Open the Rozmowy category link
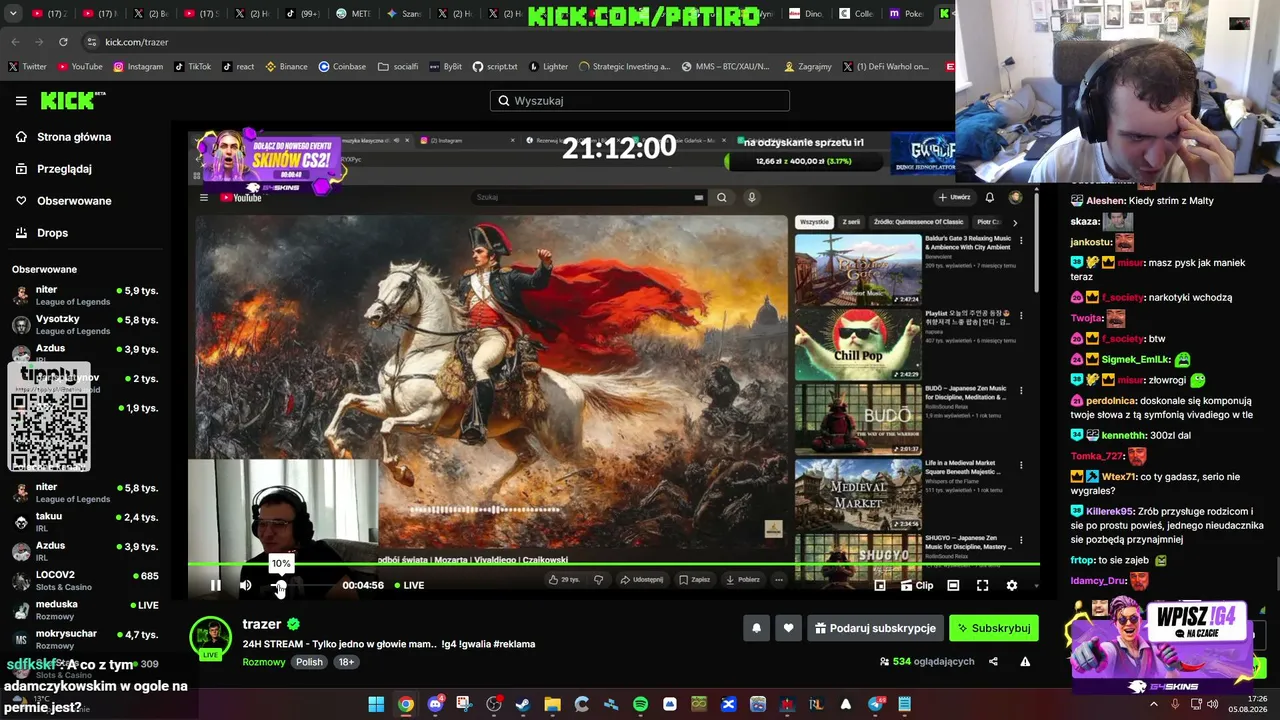The height and width of the screenshot is (720, 1280). [x=264, y=662]
